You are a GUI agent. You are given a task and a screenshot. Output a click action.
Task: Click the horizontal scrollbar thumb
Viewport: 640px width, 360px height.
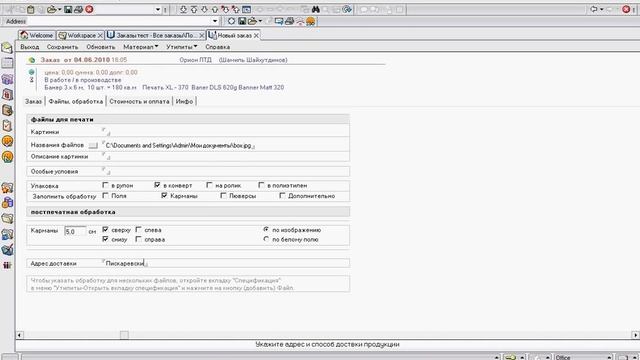pos(124,335)
